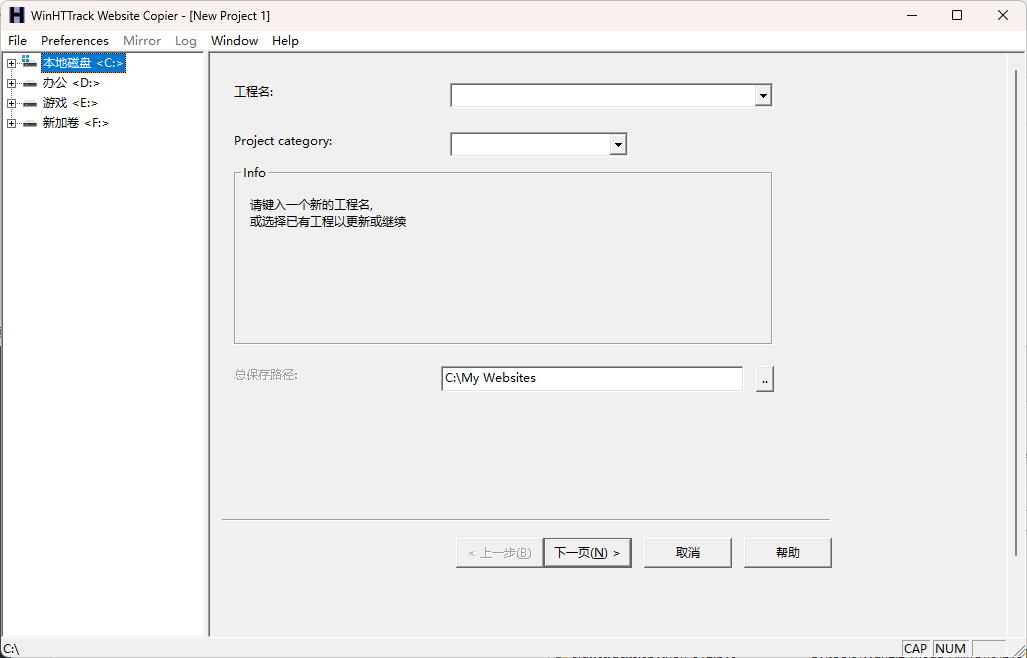
Task: Click the F: drive icon
Action: point(29,123)
